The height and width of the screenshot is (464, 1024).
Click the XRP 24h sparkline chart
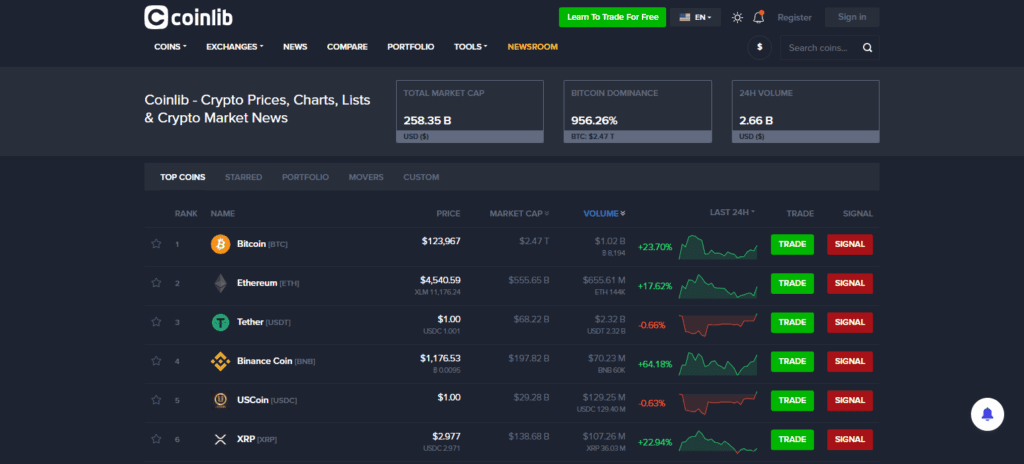coord(718,439)
